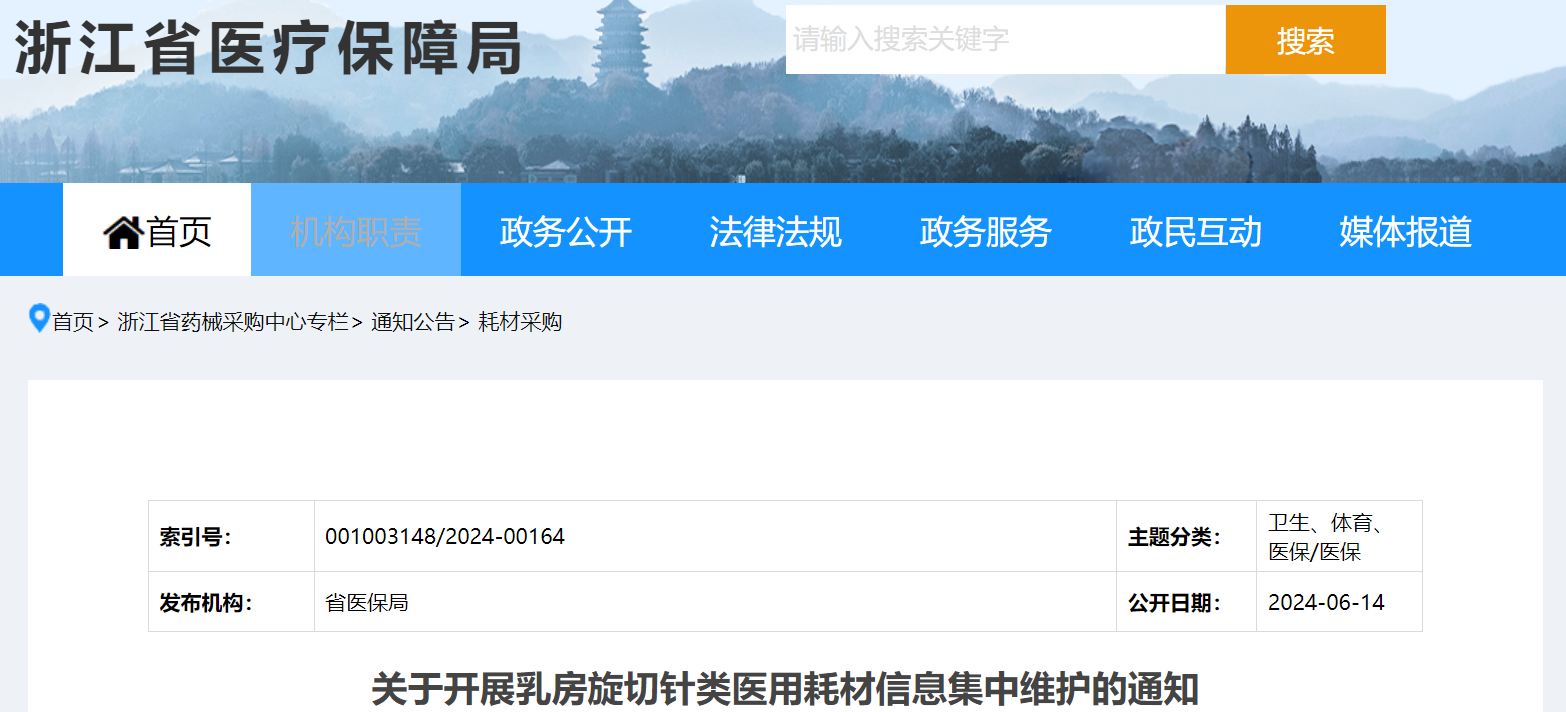Navigate to 政民互动
1566x712 pixels.
1195,231
